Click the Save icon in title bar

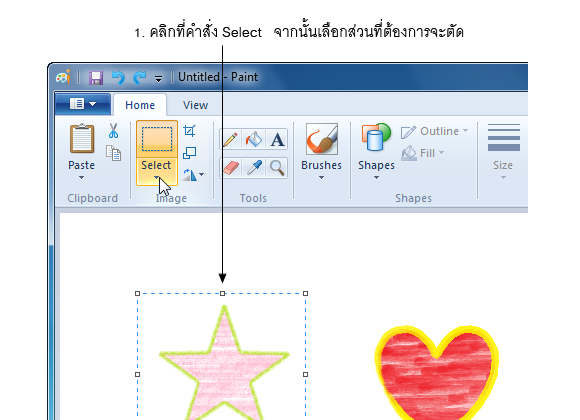tap(96, 78)
